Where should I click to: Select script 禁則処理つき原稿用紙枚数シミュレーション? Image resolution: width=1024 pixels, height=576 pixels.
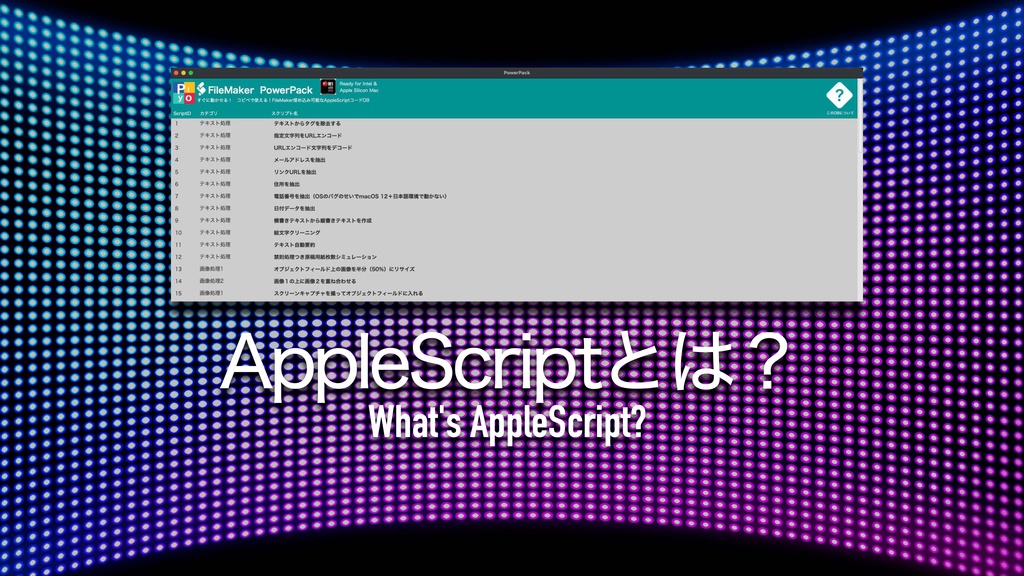tap(325, 257)
